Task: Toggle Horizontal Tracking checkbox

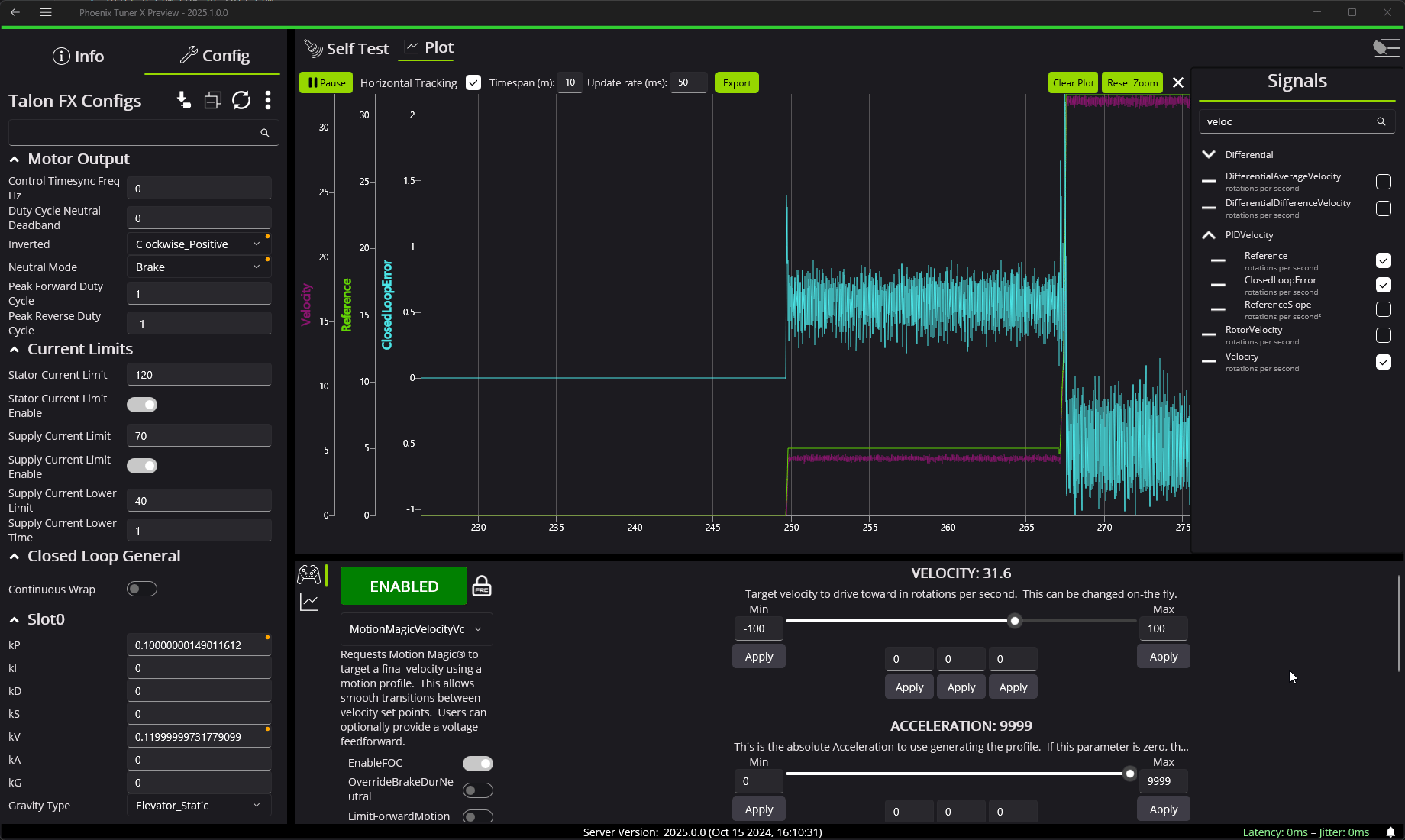Action: (x=473, y=82)
